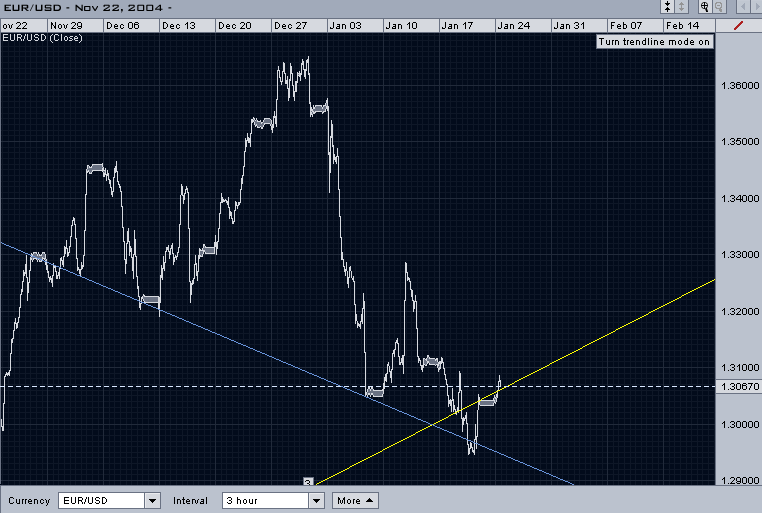Select the Dec 27 date column header
The image size is (762, 513).
coord(299,26)
